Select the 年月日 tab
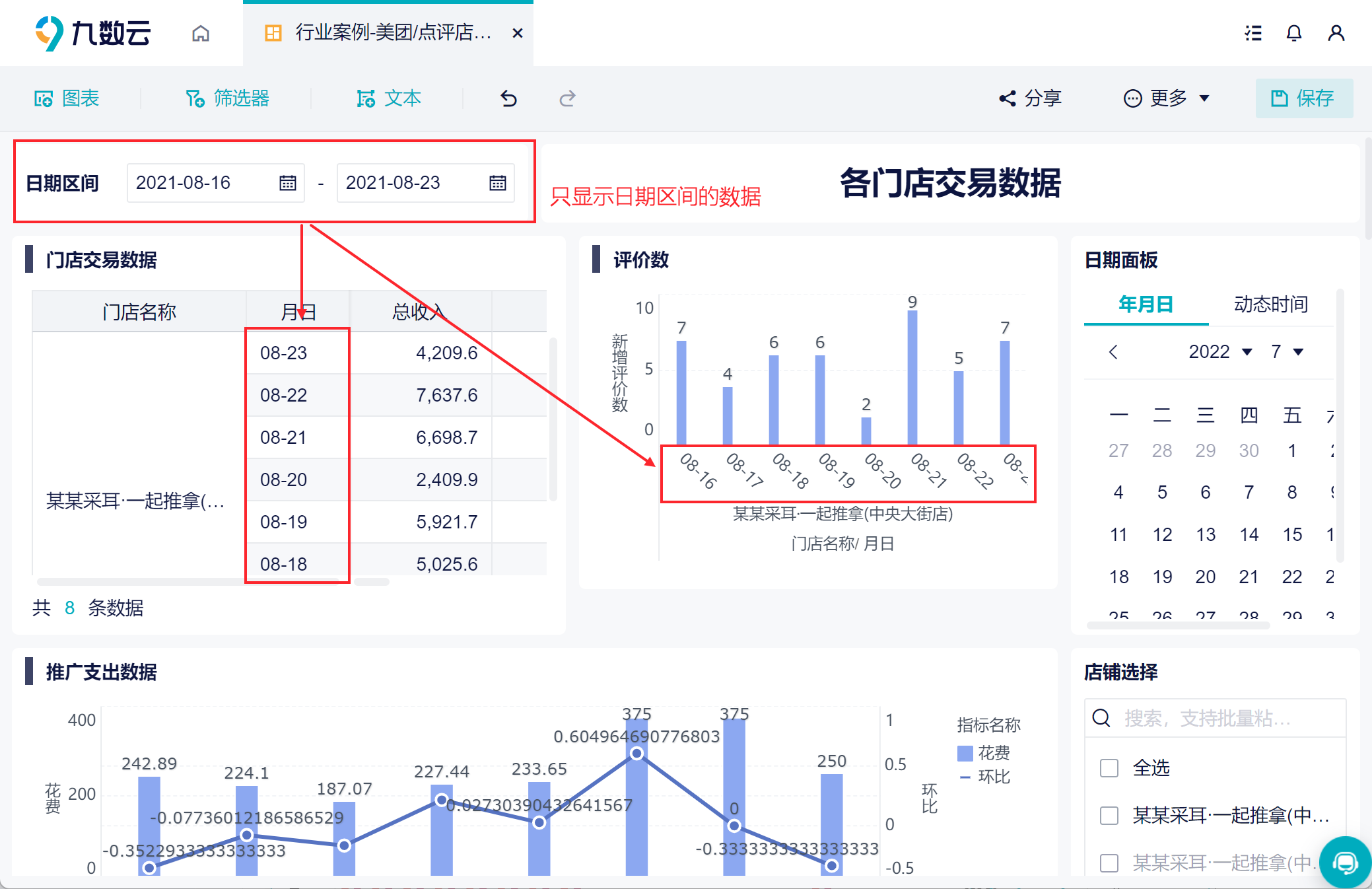Viewport: 1372px width, 889px height. (1146, 304)
